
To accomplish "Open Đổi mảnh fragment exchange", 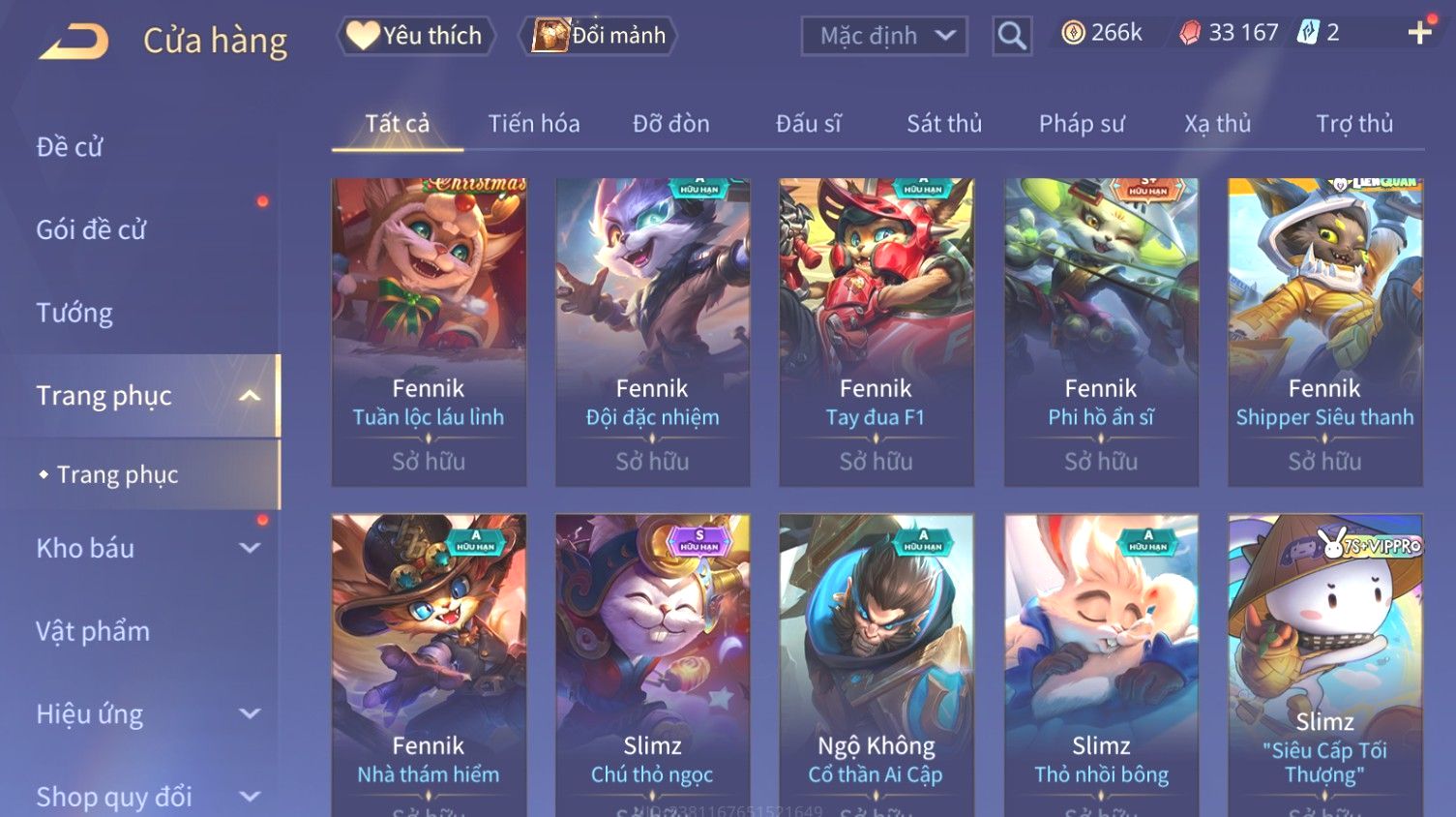I will coord(598,36).
